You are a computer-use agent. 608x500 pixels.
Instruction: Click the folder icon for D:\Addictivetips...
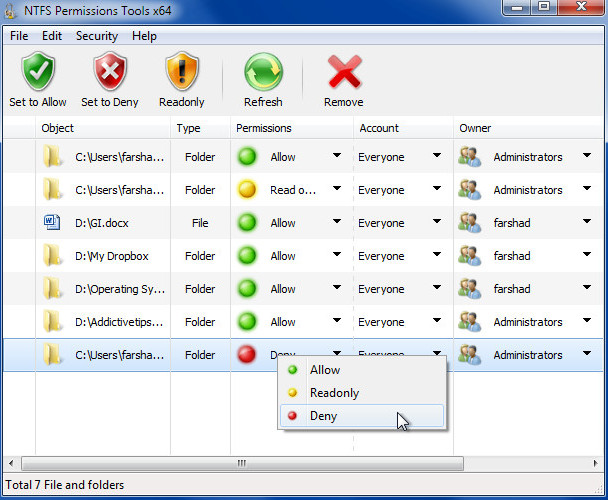click(52, 322)
